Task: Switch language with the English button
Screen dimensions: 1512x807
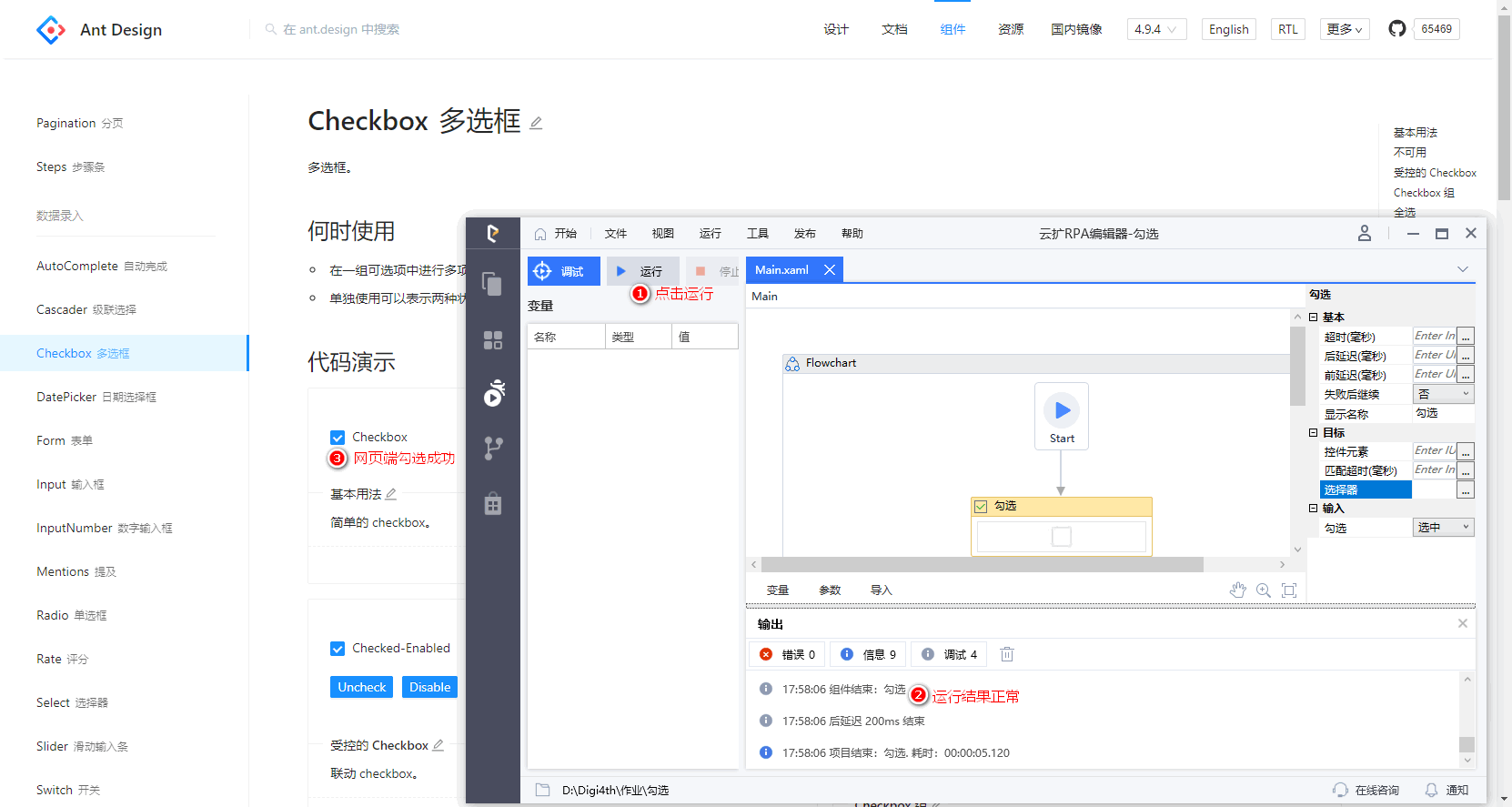Action: click(1228, 29)
